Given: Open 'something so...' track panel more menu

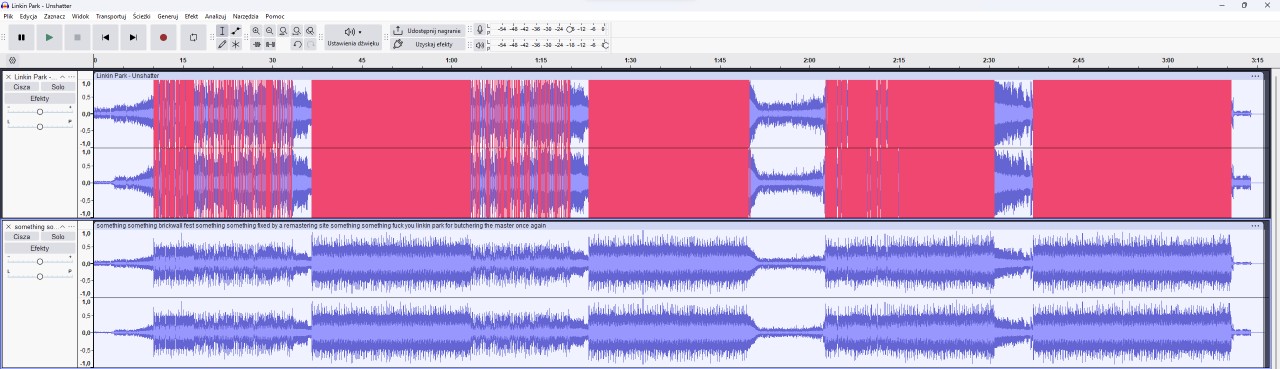Looking at the screenshot, I should [x=71, y=227].
